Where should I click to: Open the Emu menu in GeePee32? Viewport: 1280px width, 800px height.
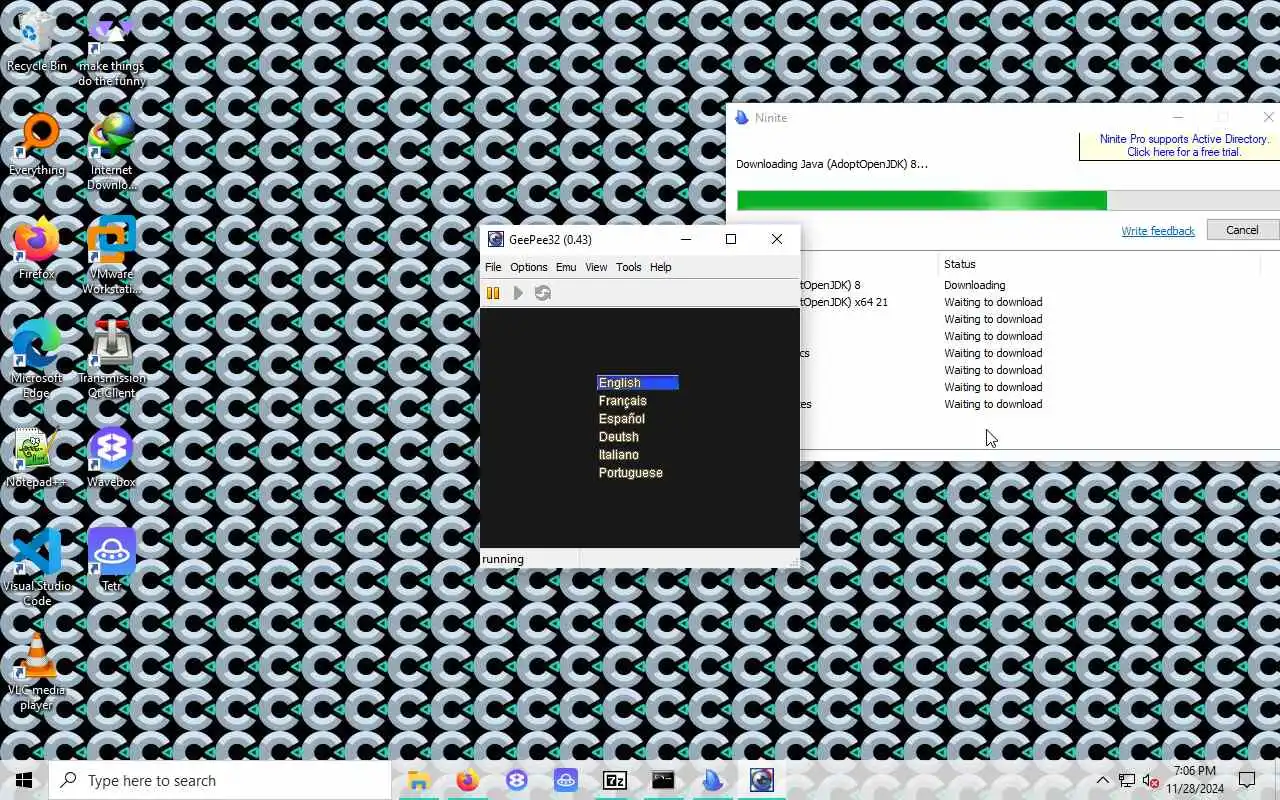tap(566, 267)
